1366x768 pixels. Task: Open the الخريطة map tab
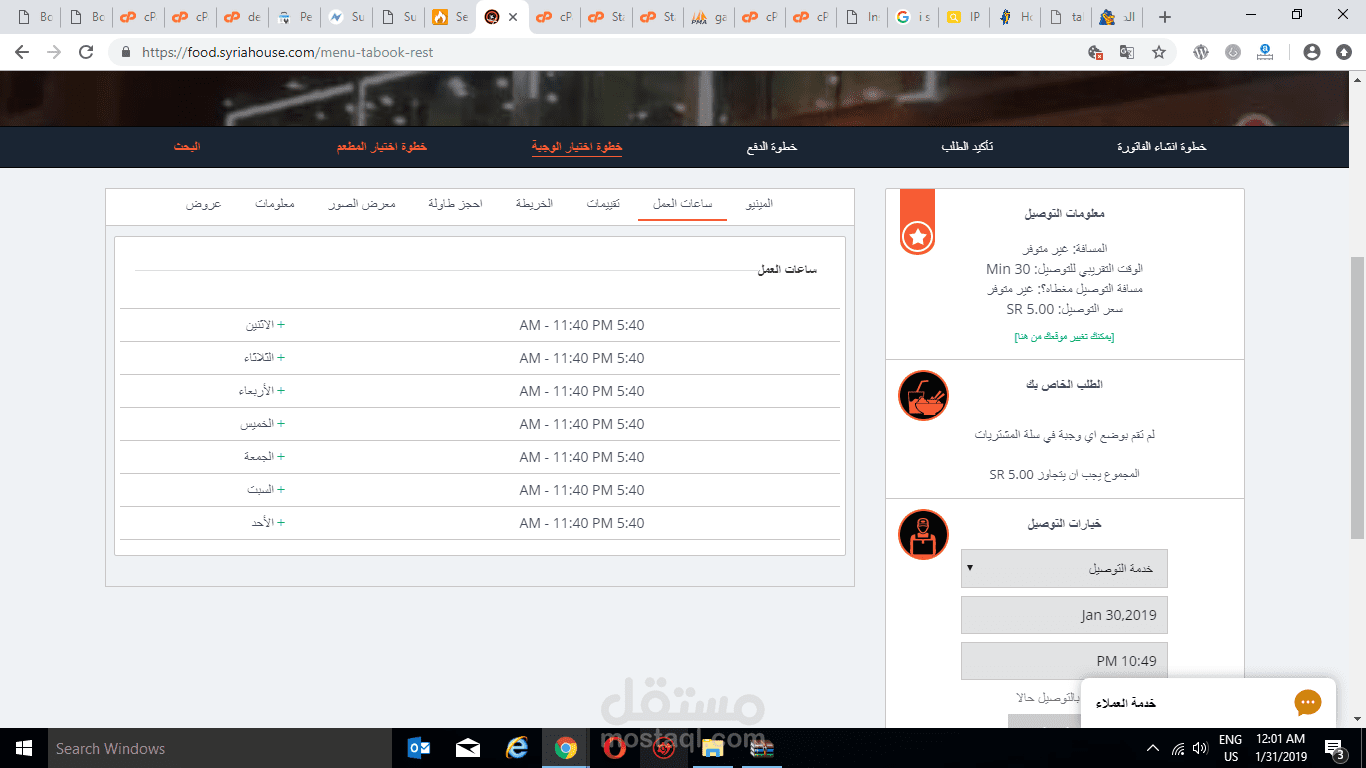(534, 203)
